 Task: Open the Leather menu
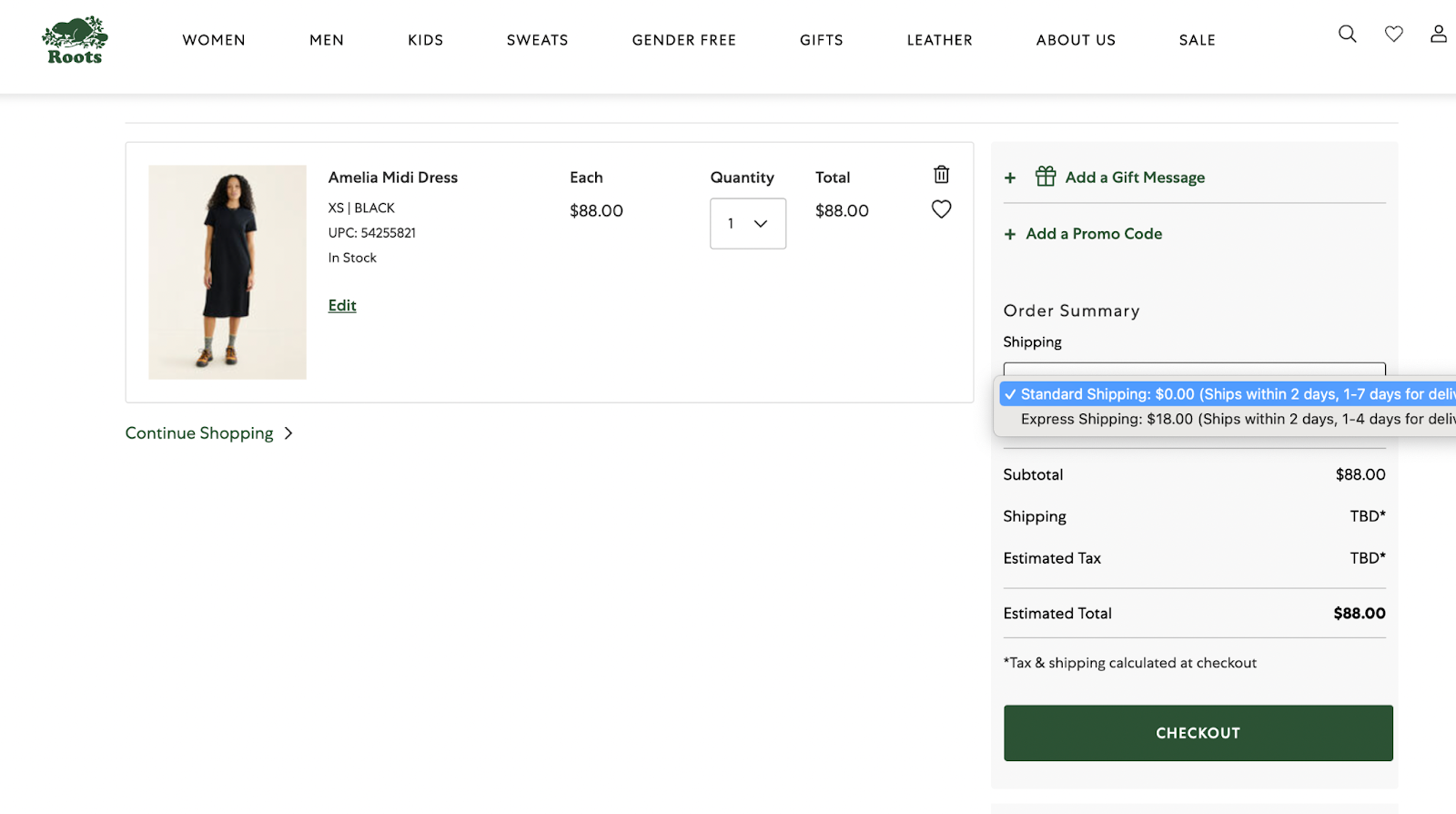click(x=939, y=40)
